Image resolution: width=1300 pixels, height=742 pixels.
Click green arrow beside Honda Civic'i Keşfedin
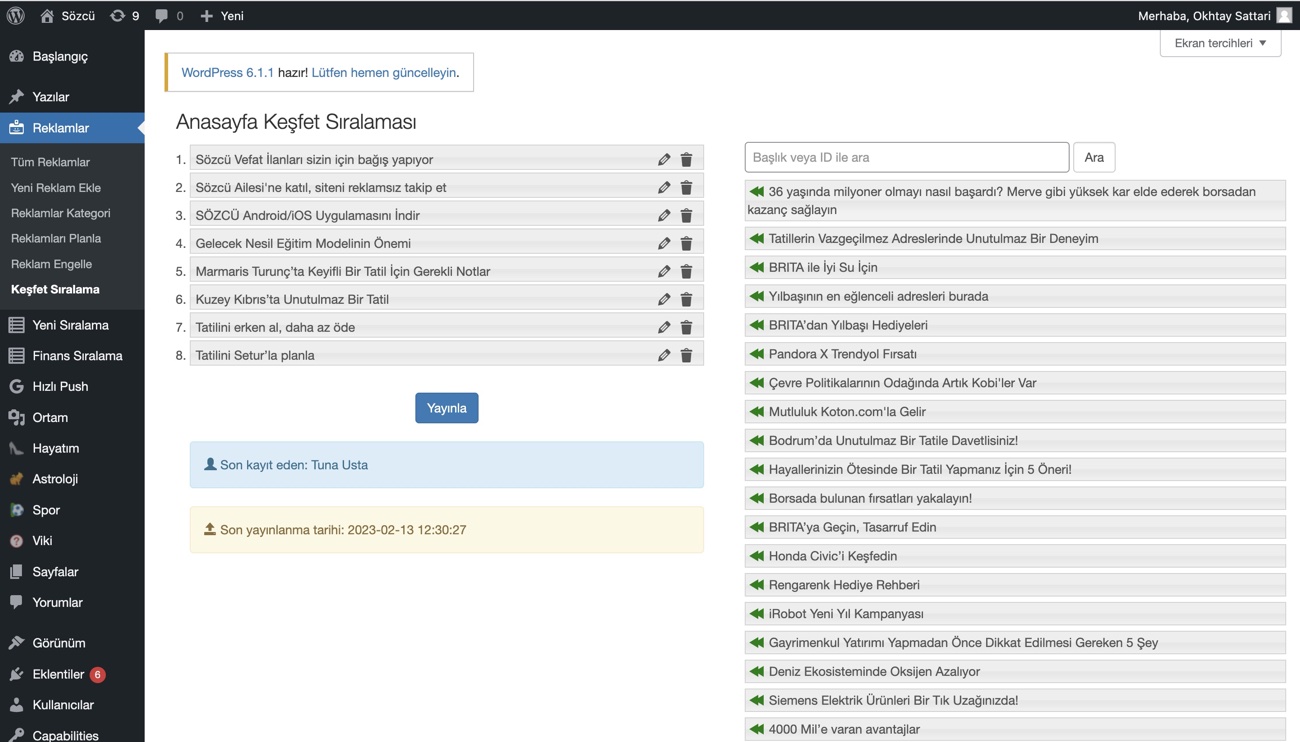[x=757, y=556]
